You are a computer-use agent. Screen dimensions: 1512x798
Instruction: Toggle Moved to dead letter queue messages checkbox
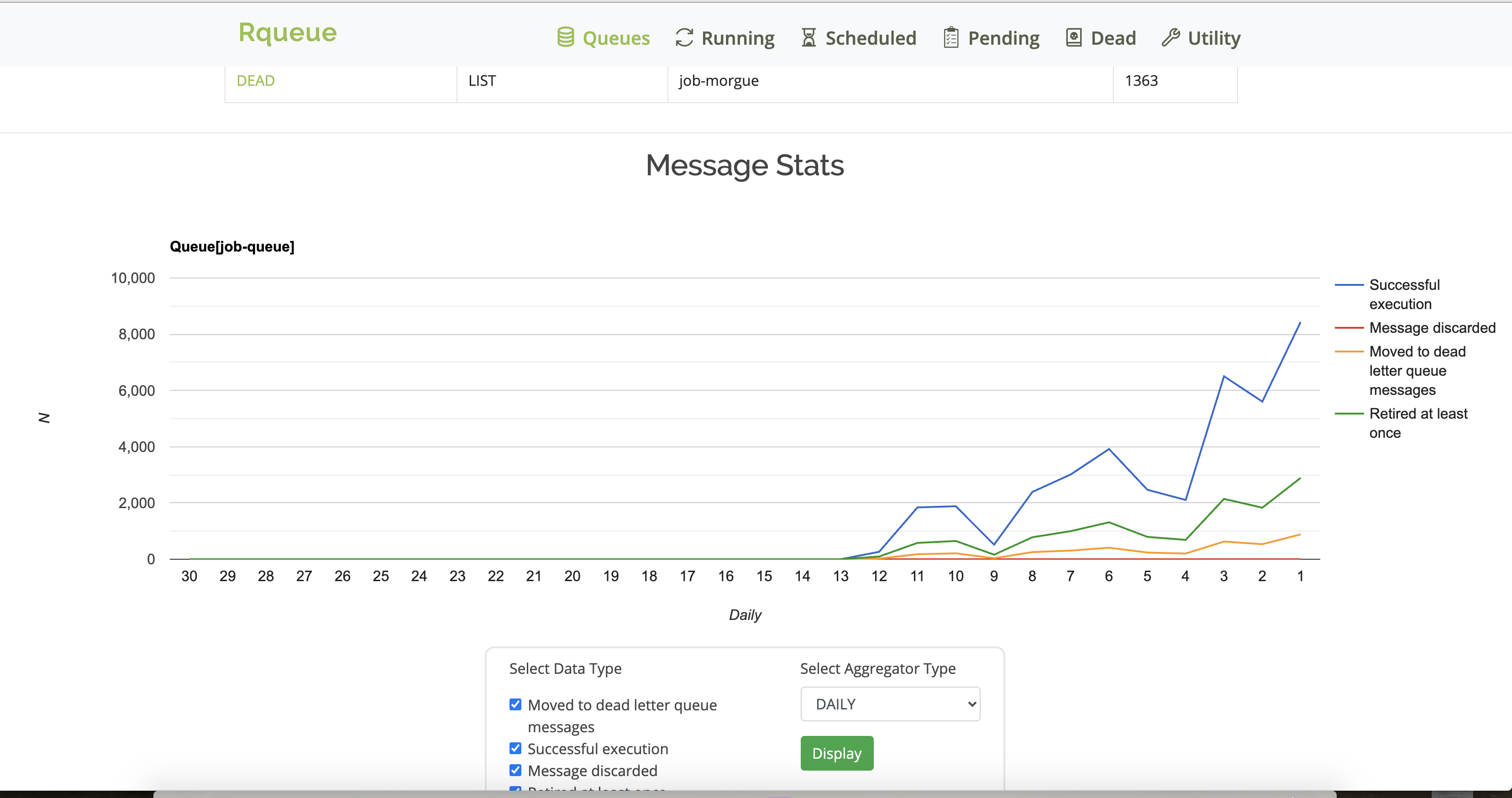coord(515,704)
